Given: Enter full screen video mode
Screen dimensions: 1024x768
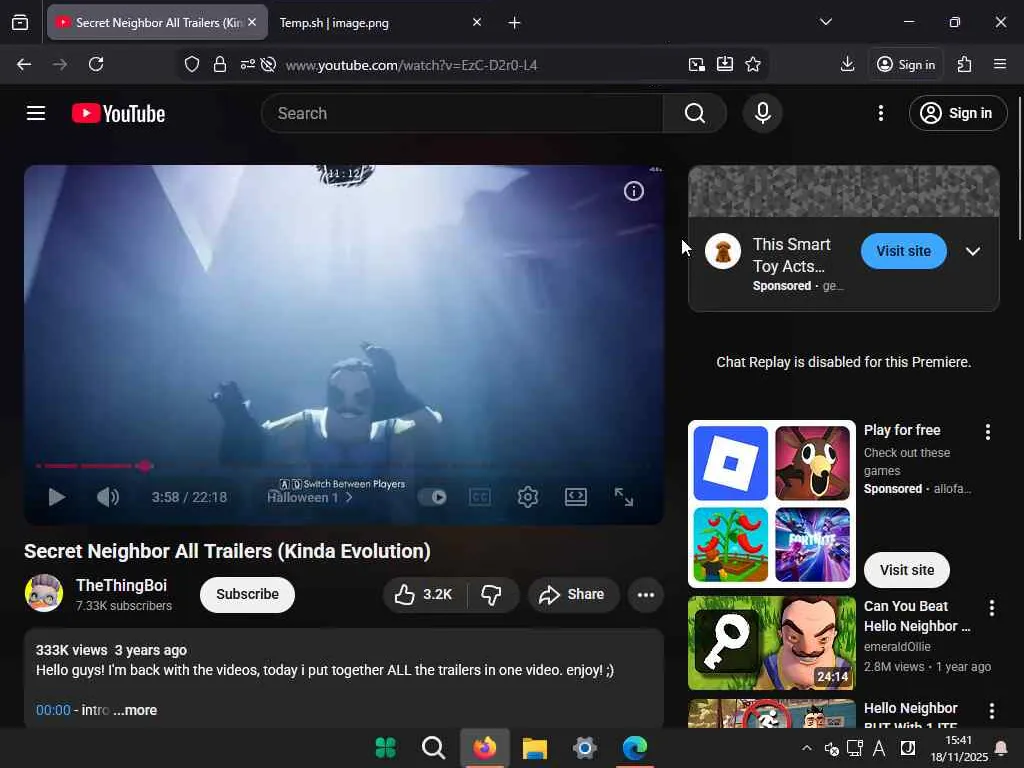Looking at the screenshot, I should tap(624, 498).
